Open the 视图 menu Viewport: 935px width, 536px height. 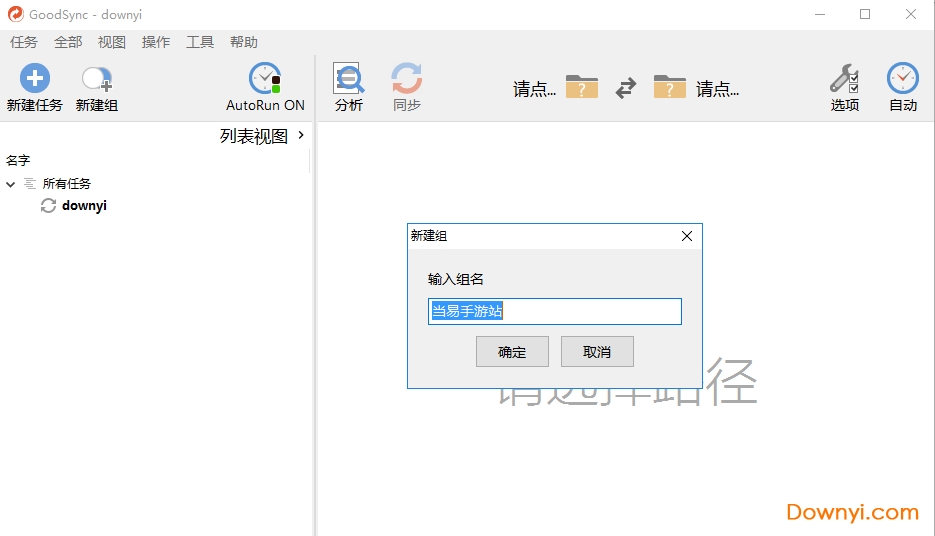(112, 42)
